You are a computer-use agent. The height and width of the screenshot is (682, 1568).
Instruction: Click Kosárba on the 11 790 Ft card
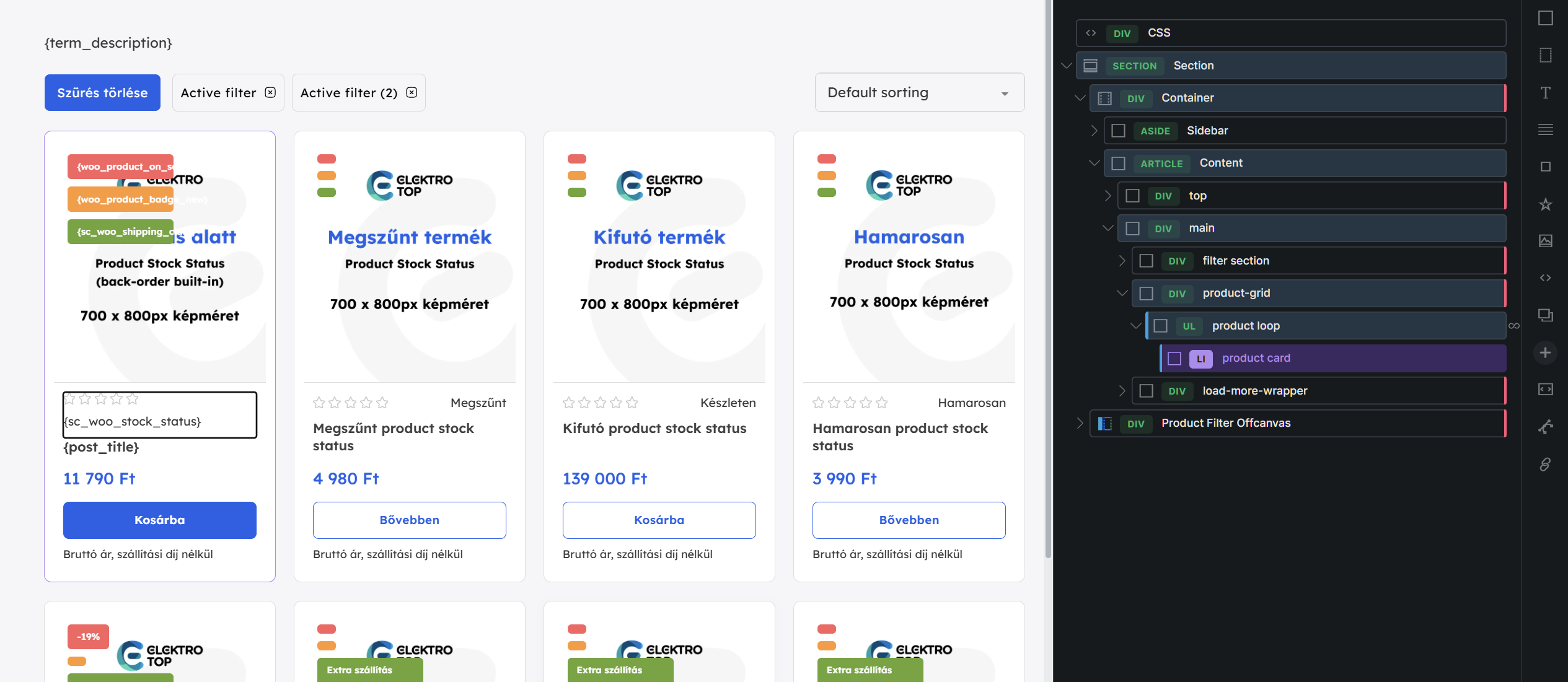(160, 520)
